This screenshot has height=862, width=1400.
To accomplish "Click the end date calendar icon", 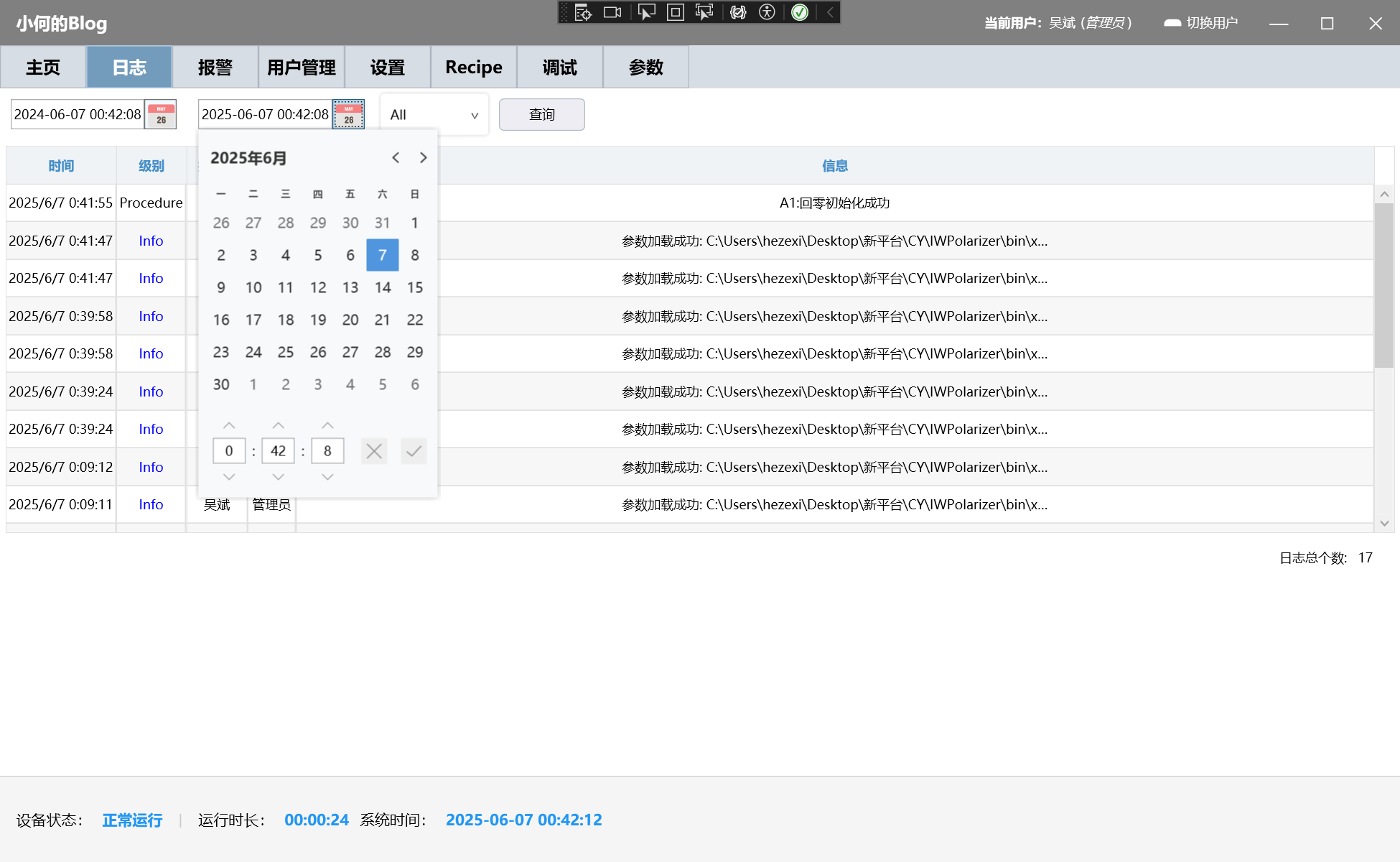I will (x=349, y=114).
